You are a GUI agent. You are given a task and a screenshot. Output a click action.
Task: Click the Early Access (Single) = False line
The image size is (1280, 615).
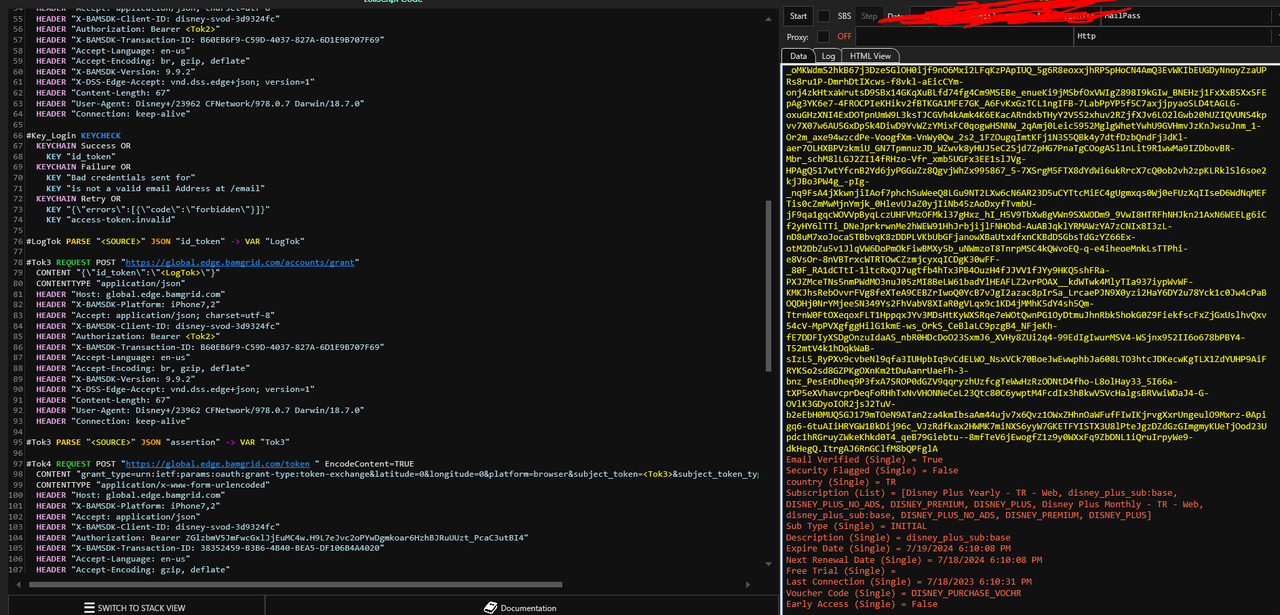(862, 604)
